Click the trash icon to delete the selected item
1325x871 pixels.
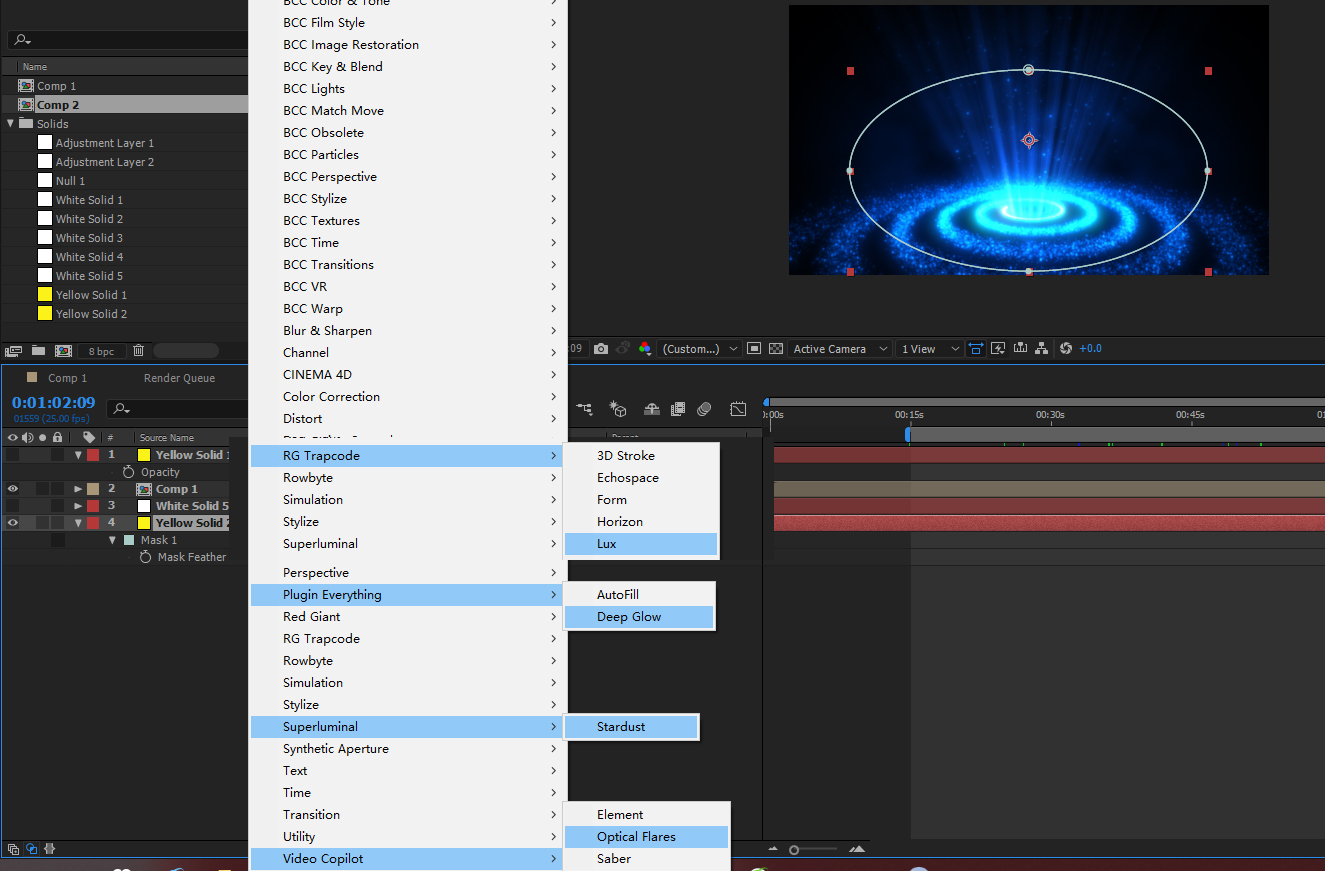[138, 351]
